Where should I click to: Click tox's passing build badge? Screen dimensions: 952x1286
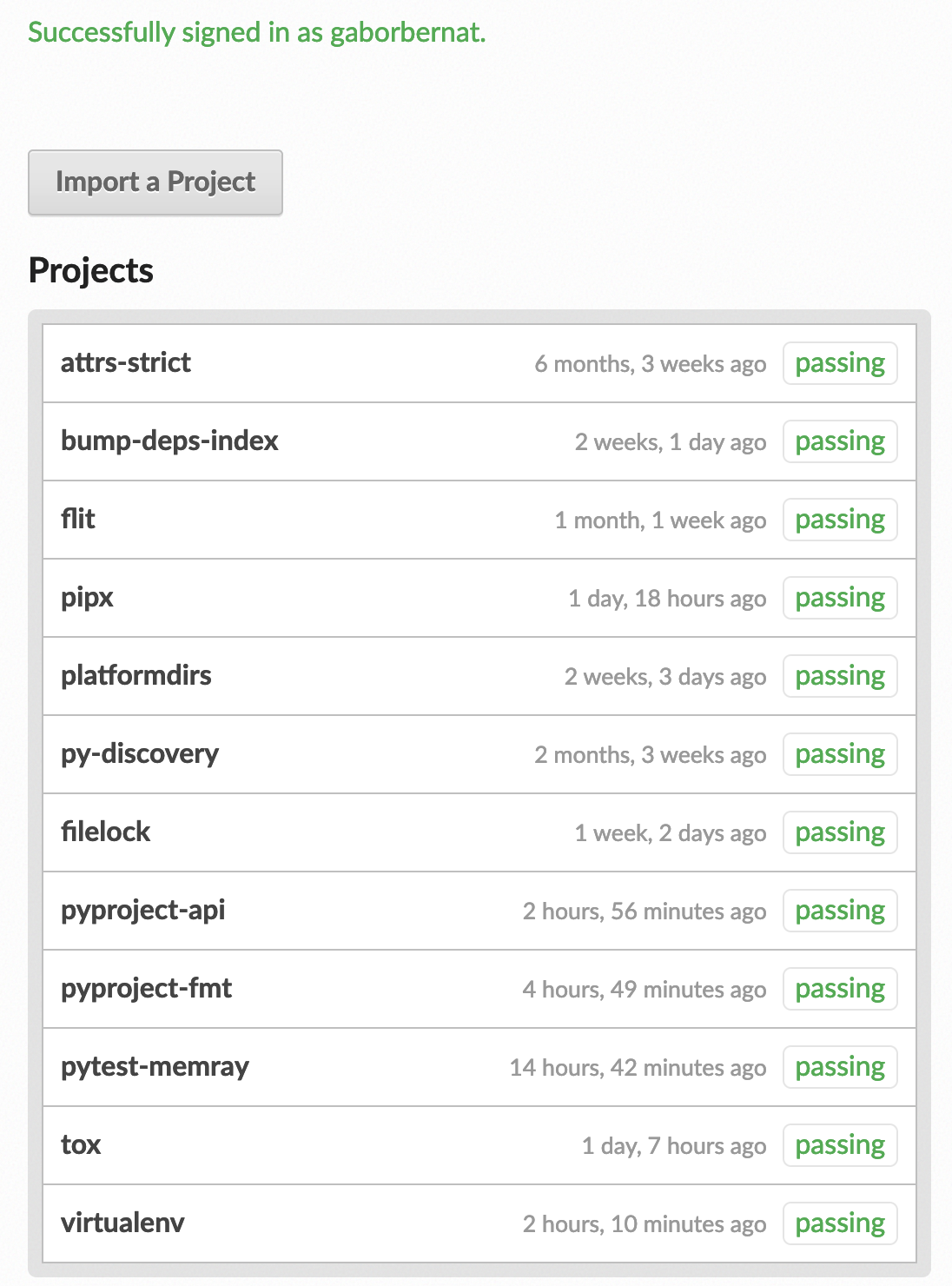[840, 1145]
